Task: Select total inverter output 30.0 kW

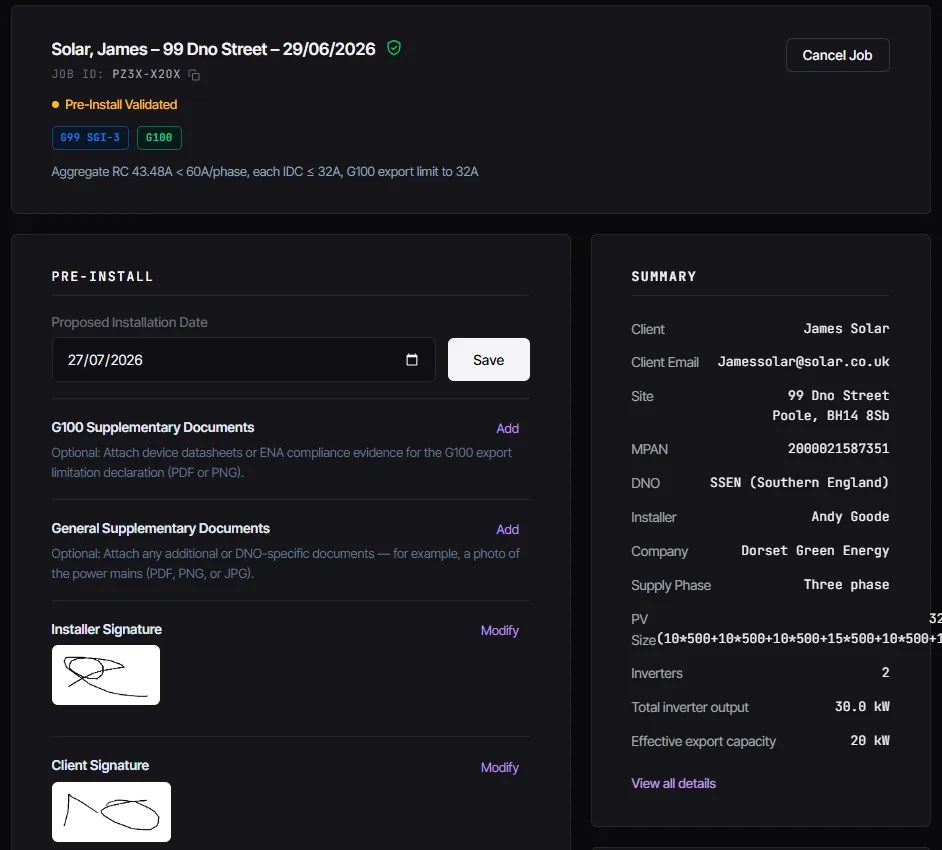Action: point(862,706)
